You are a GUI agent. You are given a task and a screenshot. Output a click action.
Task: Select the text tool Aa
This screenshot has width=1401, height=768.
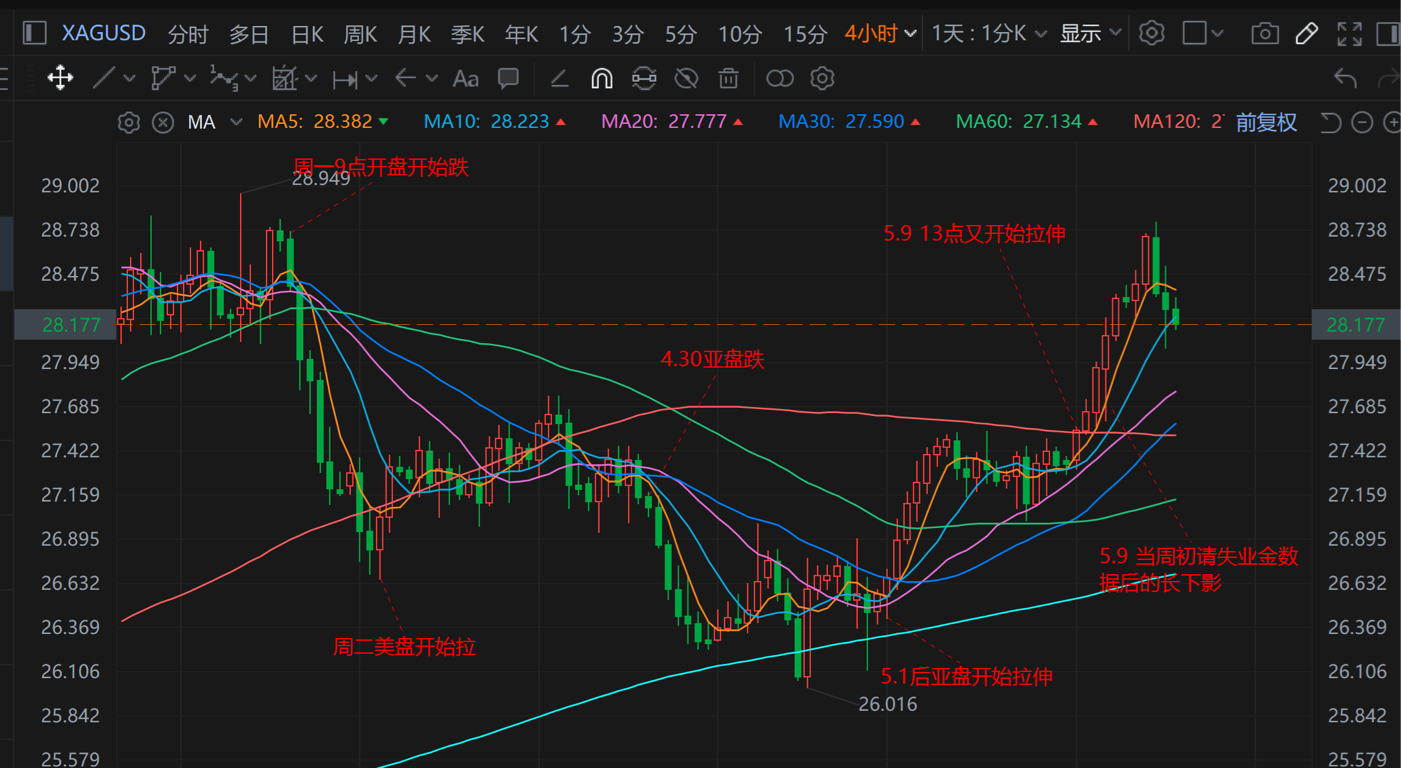pos(465,78)
